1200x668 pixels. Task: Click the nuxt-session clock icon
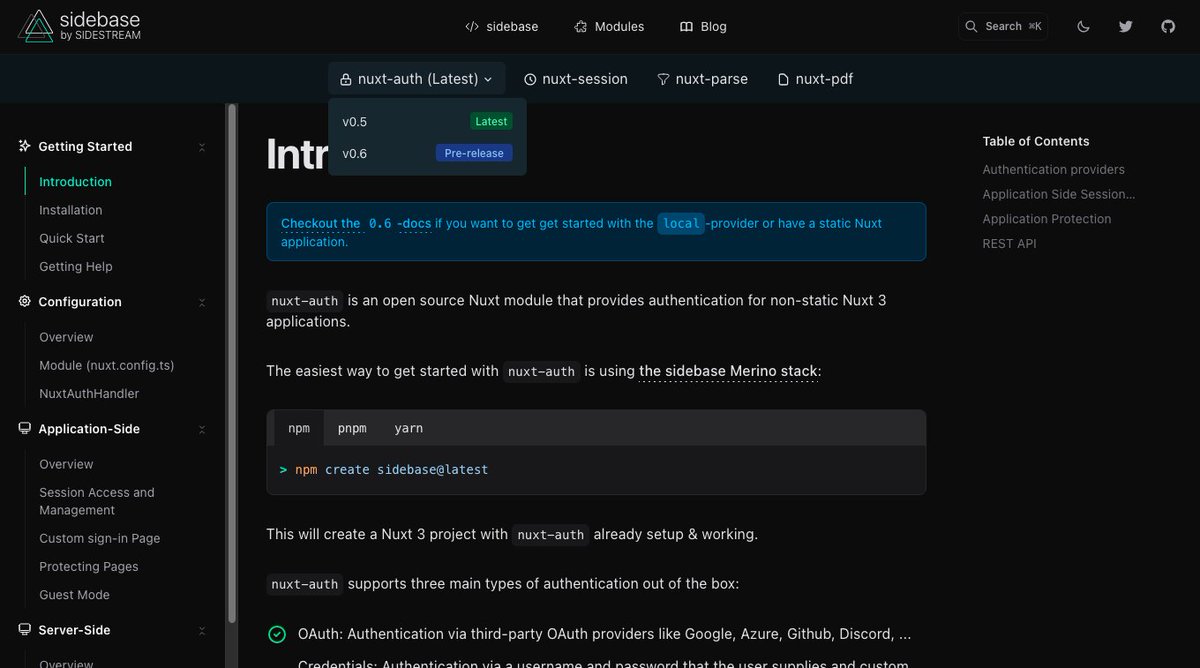[x=530, y=79]
